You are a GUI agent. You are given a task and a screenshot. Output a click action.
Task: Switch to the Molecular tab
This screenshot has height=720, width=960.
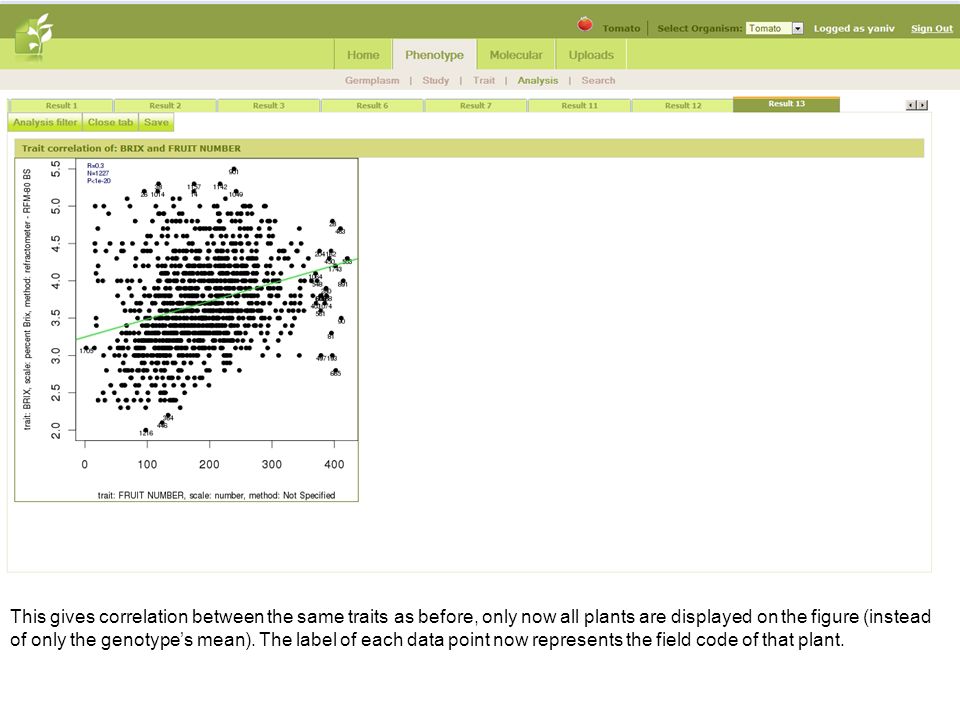516,55
